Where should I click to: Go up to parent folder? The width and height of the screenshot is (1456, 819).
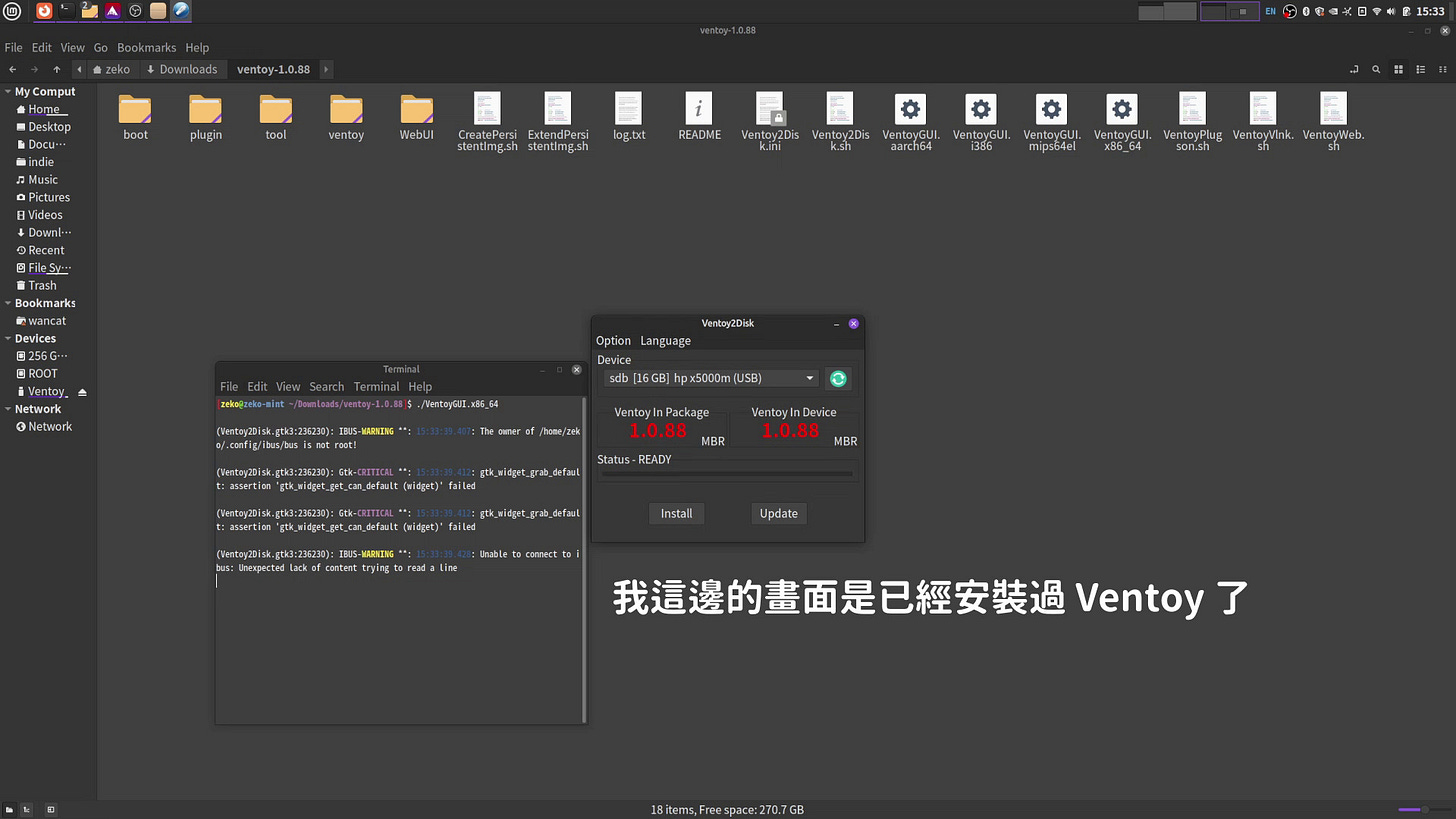(x=57, y=69)
